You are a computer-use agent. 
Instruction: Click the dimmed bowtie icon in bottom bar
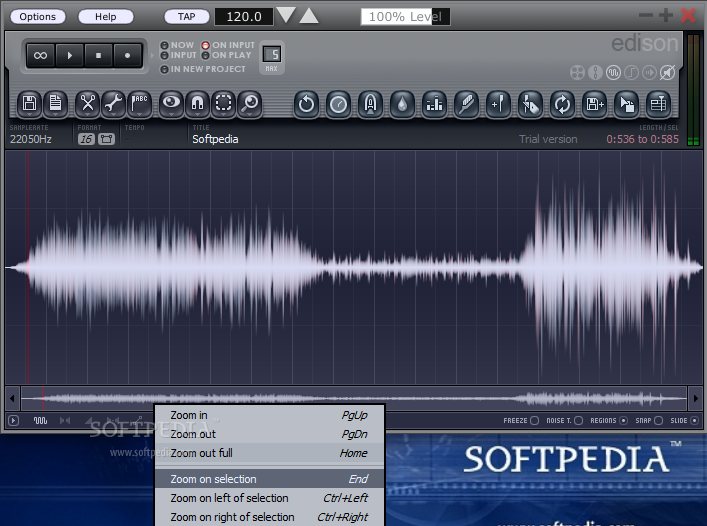click(x=65, y=421)
